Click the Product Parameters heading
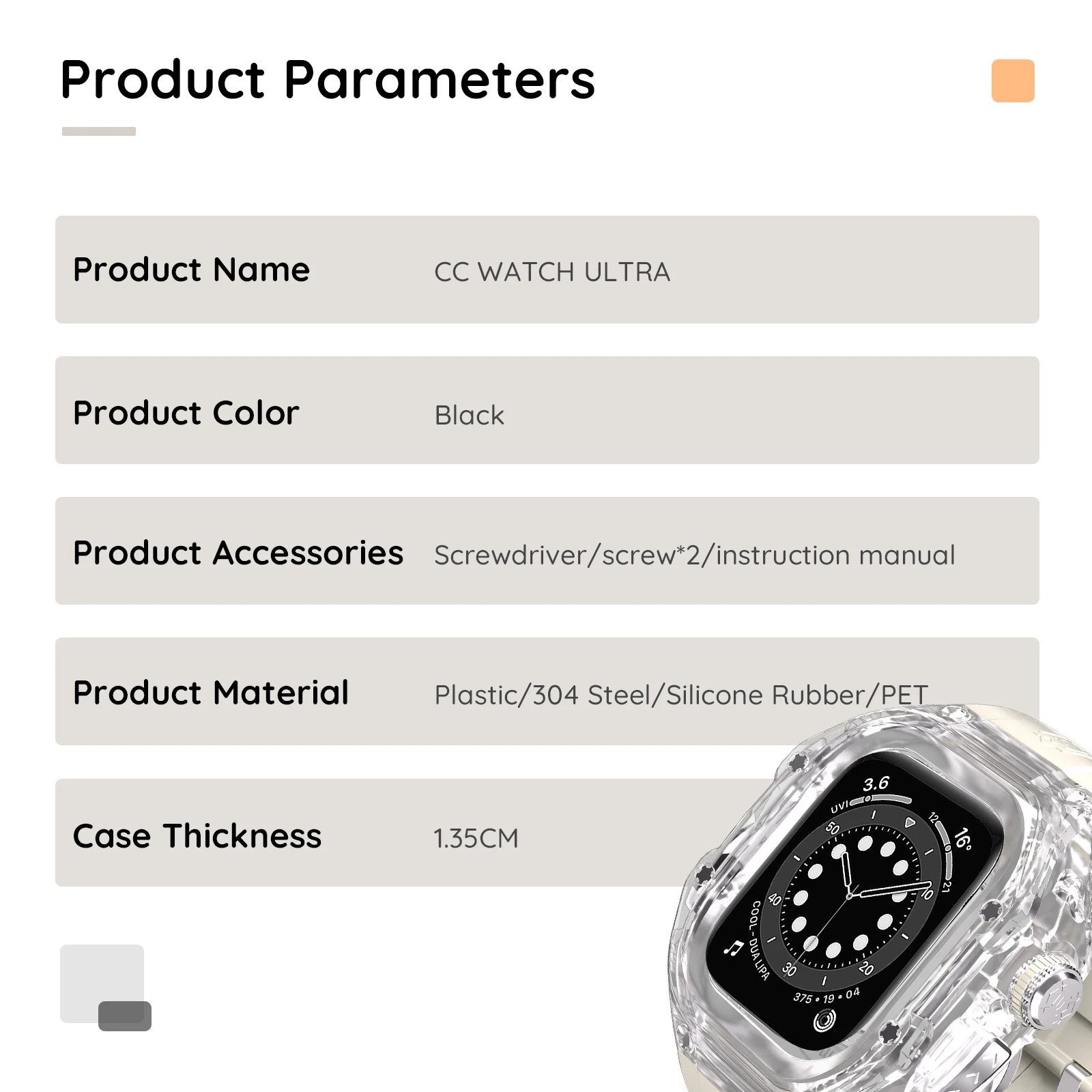The height and width of the screenshot is (1092, 1092). [328, 80]
